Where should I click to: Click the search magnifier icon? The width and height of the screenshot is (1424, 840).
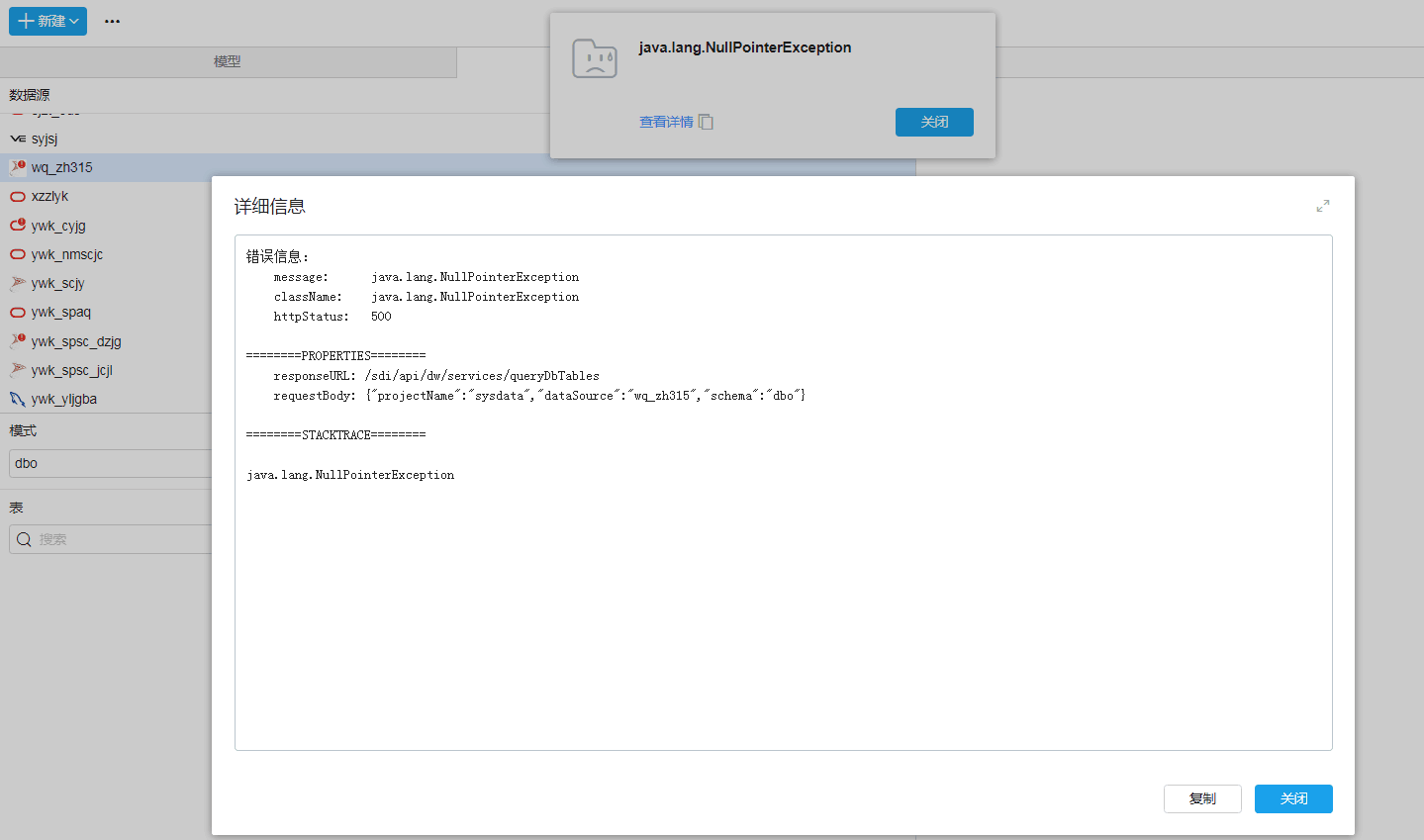coord(24,539)
